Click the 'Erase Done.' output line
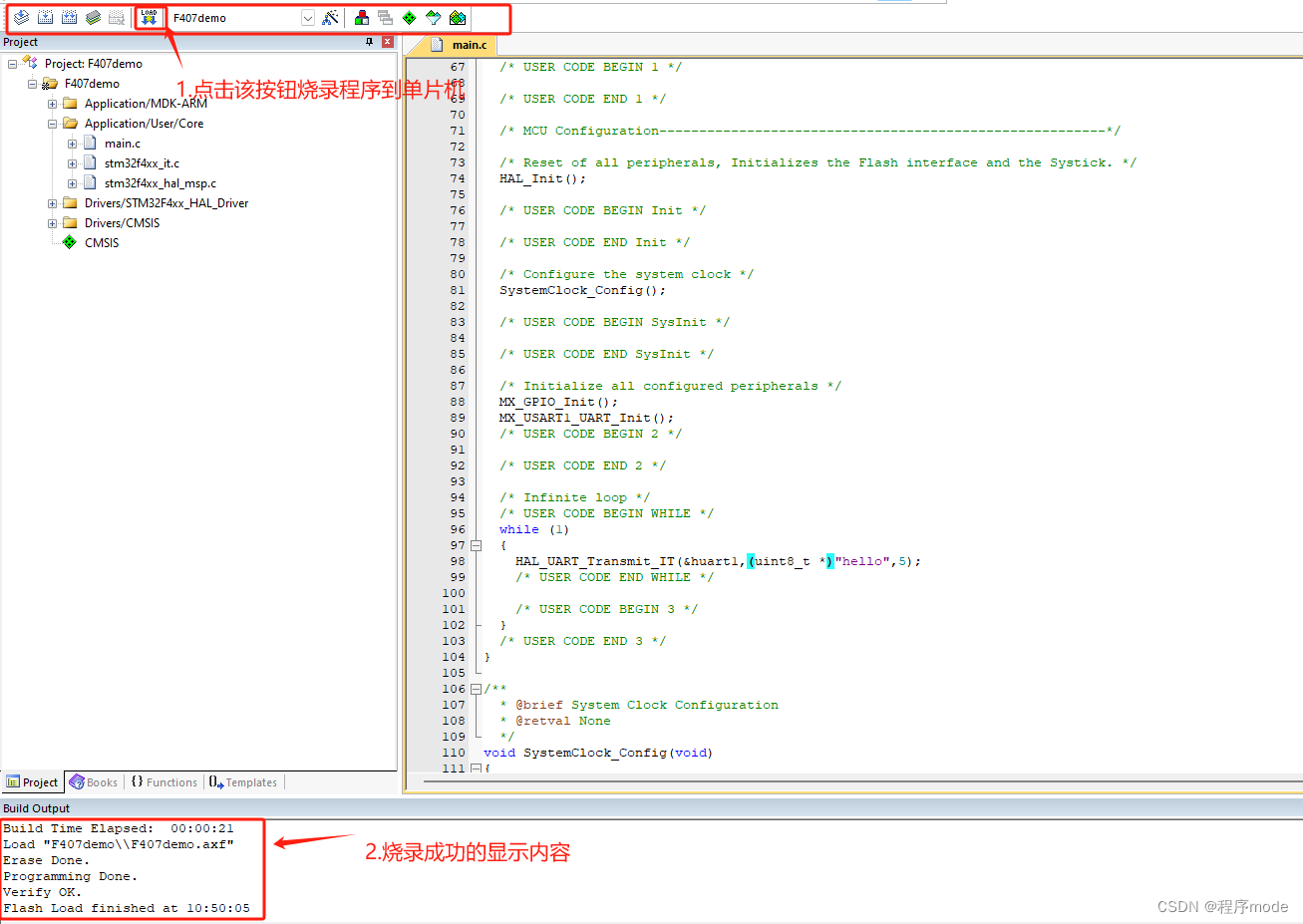1303x924 pixels. tap(47, 860)
